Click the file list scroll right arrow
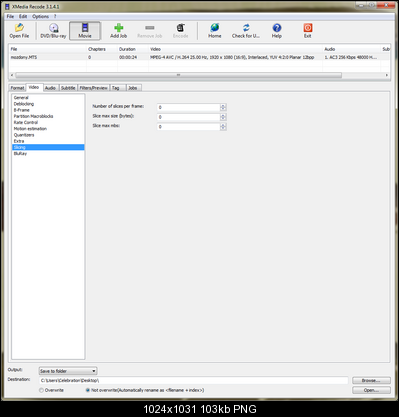This screenshot has height=417, width=399. click(387, 75)
